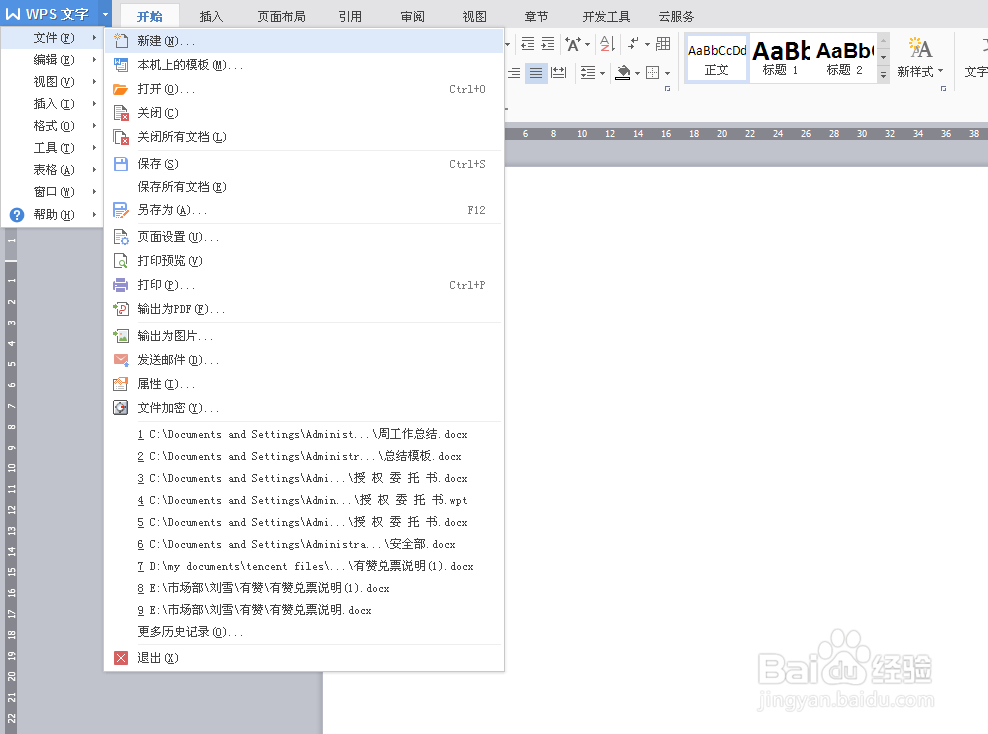Open paragraph settings dialog launcher

click(667, 89)
